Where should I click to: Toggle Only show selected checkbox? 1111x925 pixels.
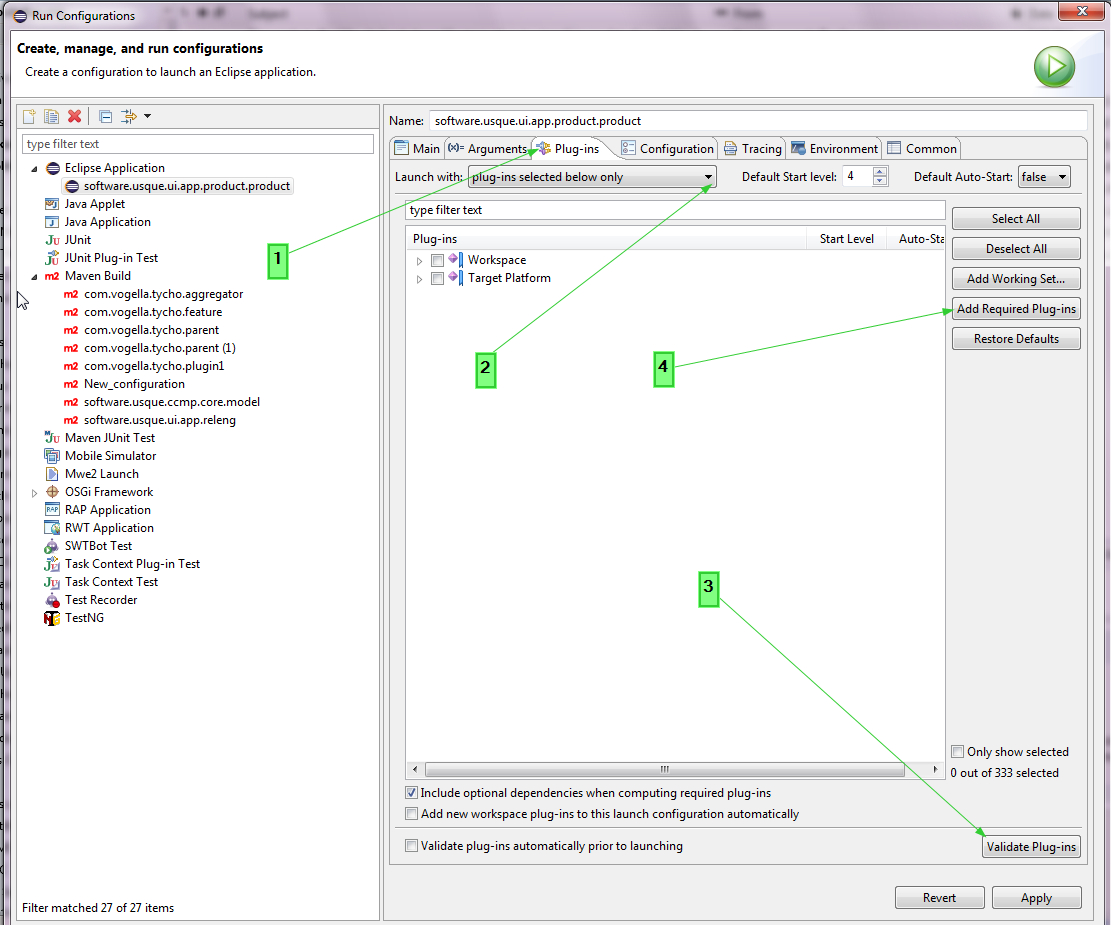958,751
